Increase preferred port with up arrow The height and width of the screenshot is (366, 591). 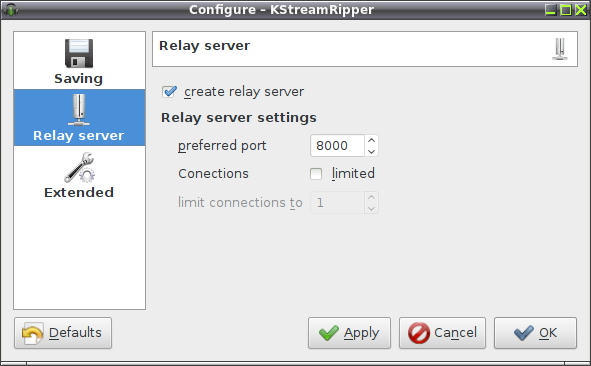(371, 140)
